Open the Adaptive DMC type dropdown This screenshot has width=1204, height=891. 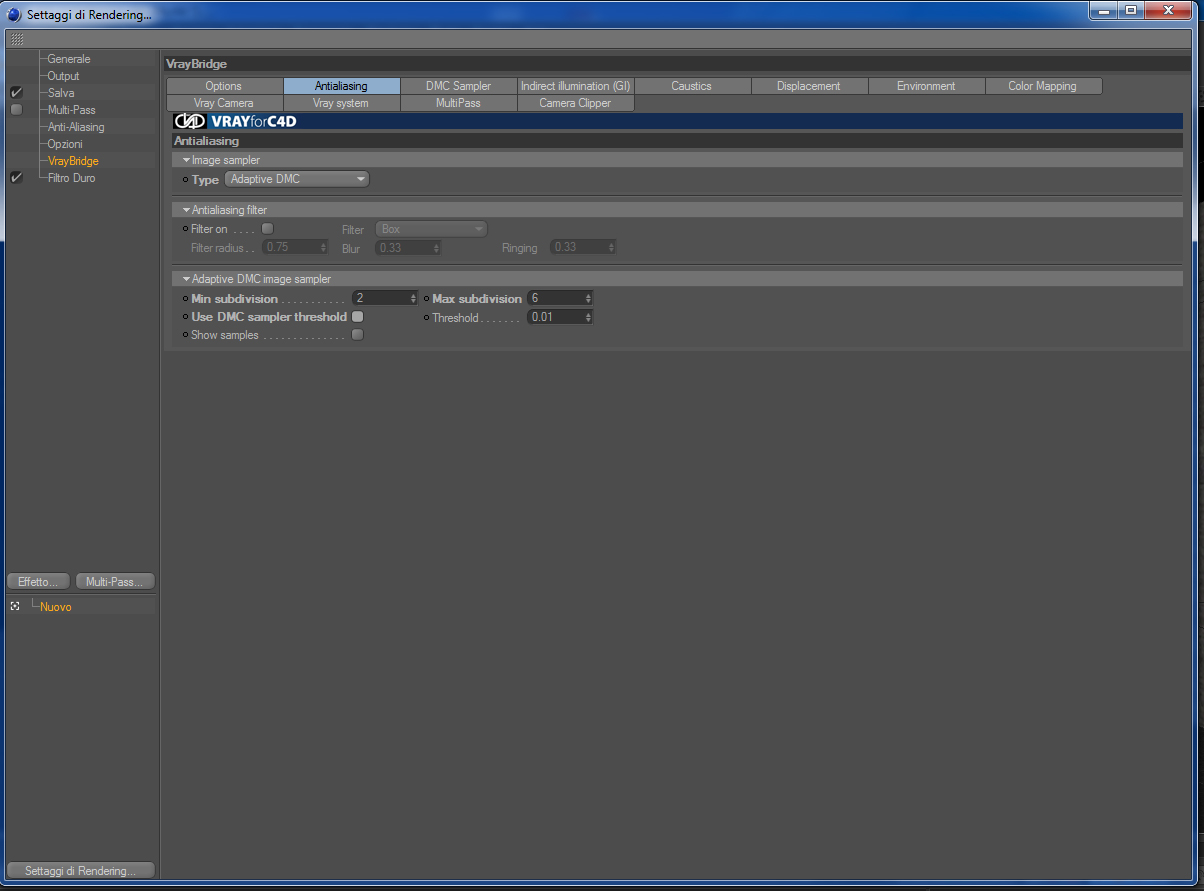[297, 179]
